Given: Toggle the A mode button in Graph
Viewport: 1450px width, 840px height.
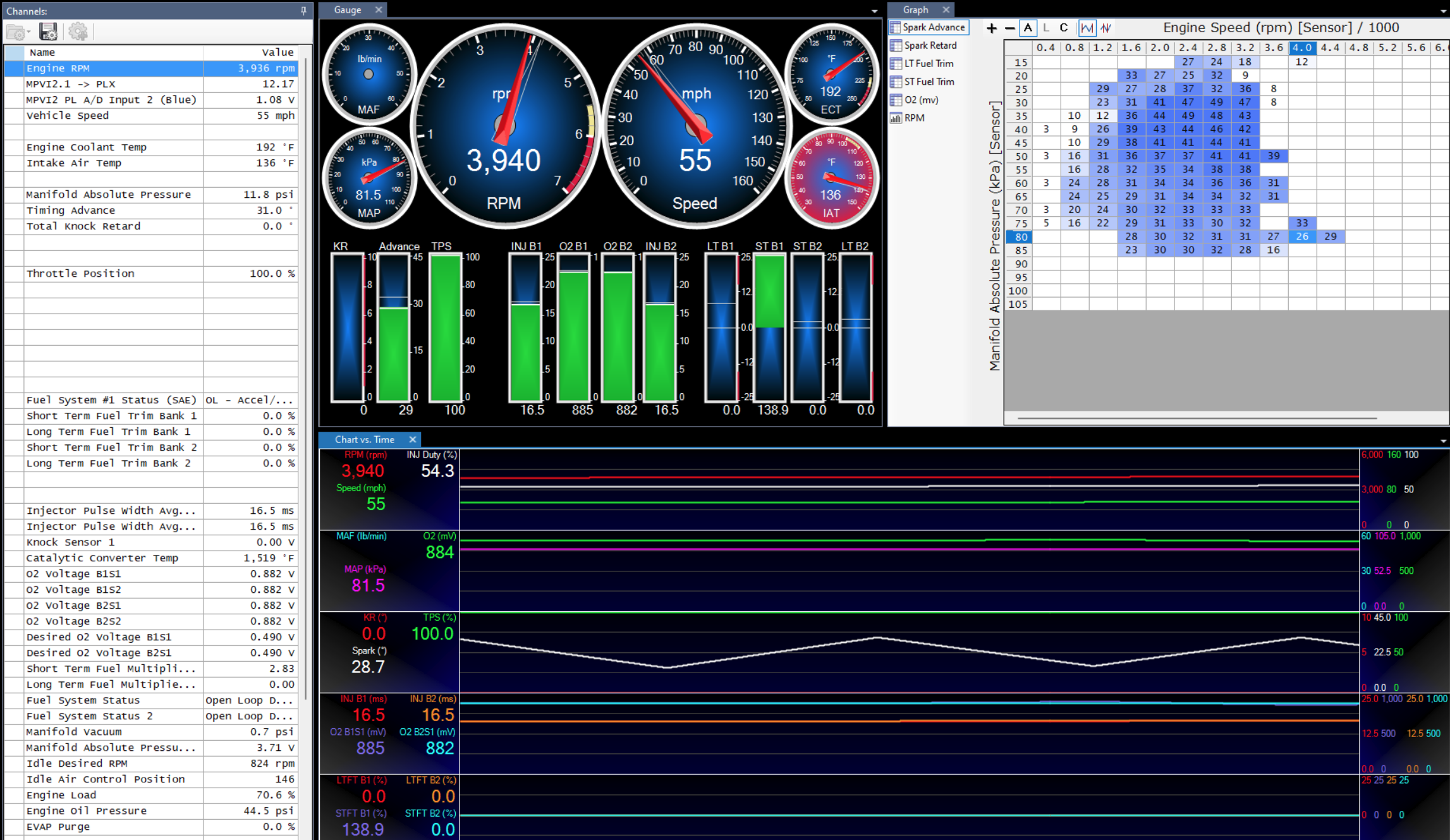Looking at the screenshot, I should 1028,28.
